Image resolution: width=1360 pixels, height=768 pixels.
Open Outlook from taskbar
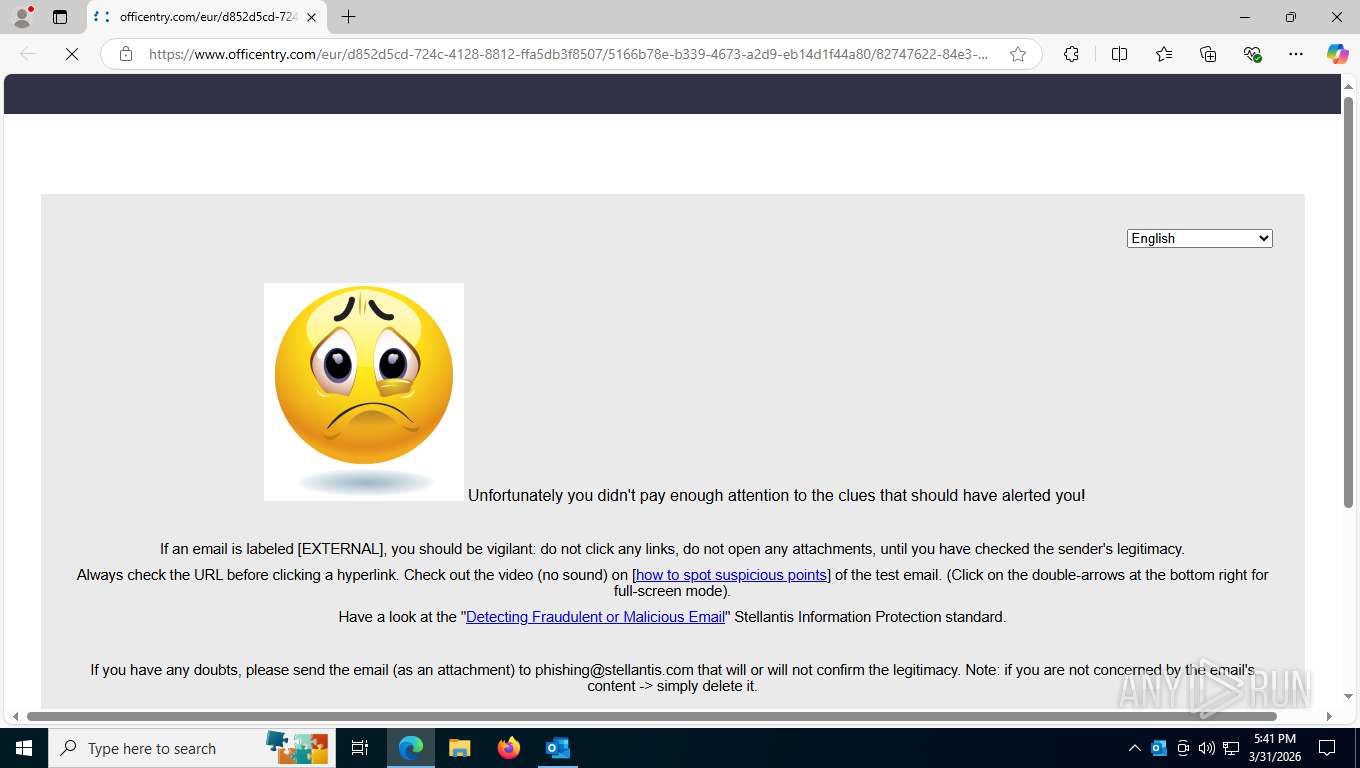tap(557, 748)
